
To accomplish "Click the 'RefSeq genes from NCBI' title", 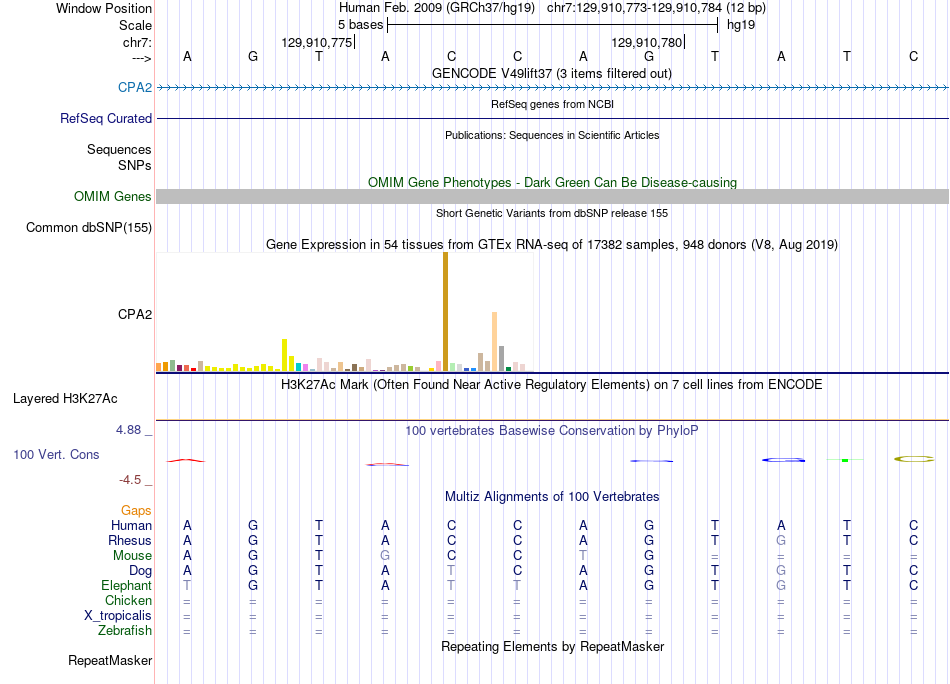I will (x=552, y=104).
